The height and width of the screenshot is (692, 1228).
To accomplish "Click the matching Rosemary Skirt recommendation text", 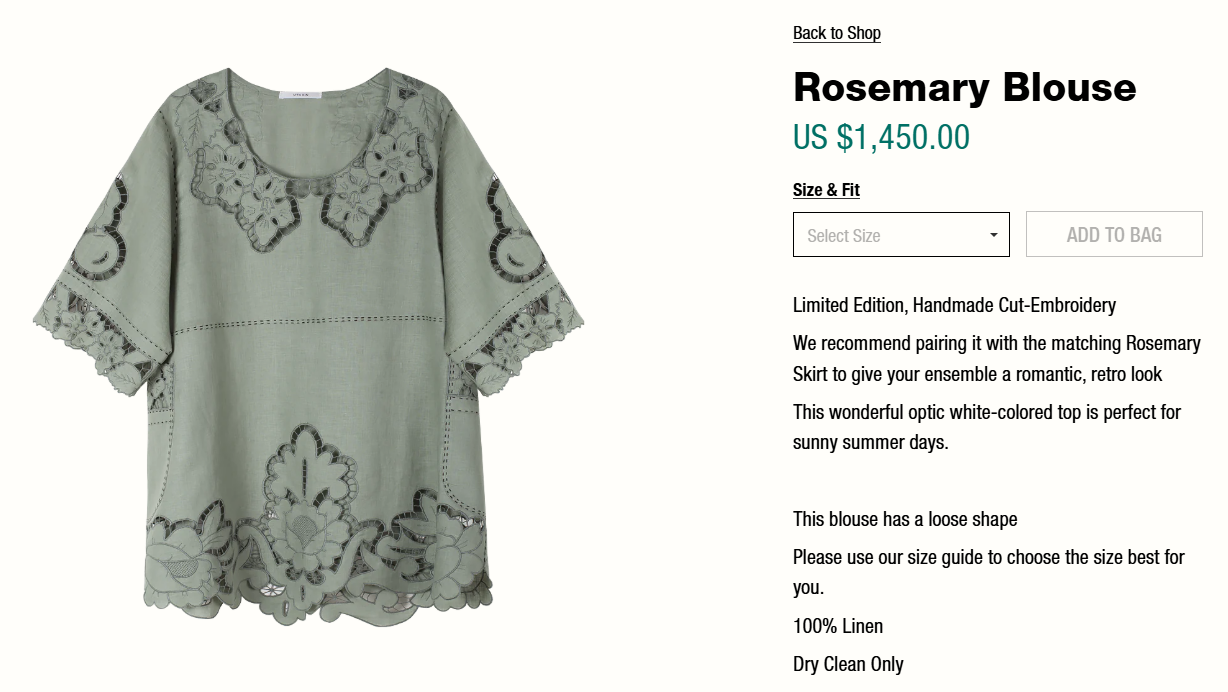I will 996,358.
